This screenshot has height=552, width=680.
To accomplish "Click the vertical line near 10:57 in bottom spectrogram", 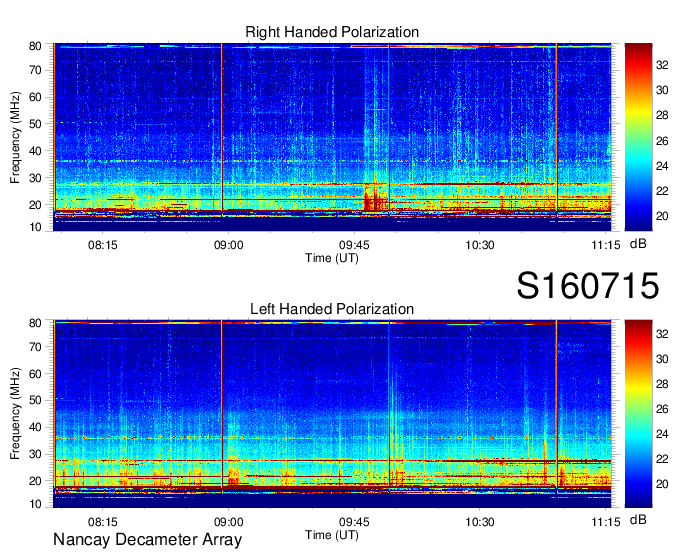I will pyautogui.click(x=556, y=405).
